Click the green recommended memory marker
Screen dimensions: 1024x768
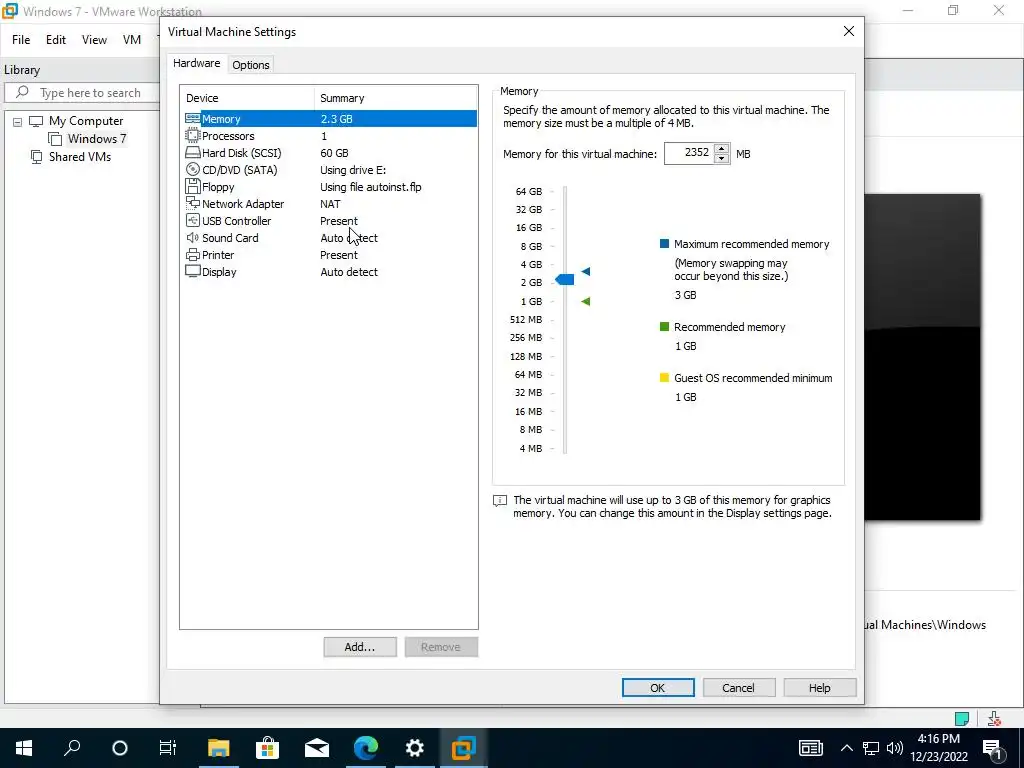click(586, 301)
